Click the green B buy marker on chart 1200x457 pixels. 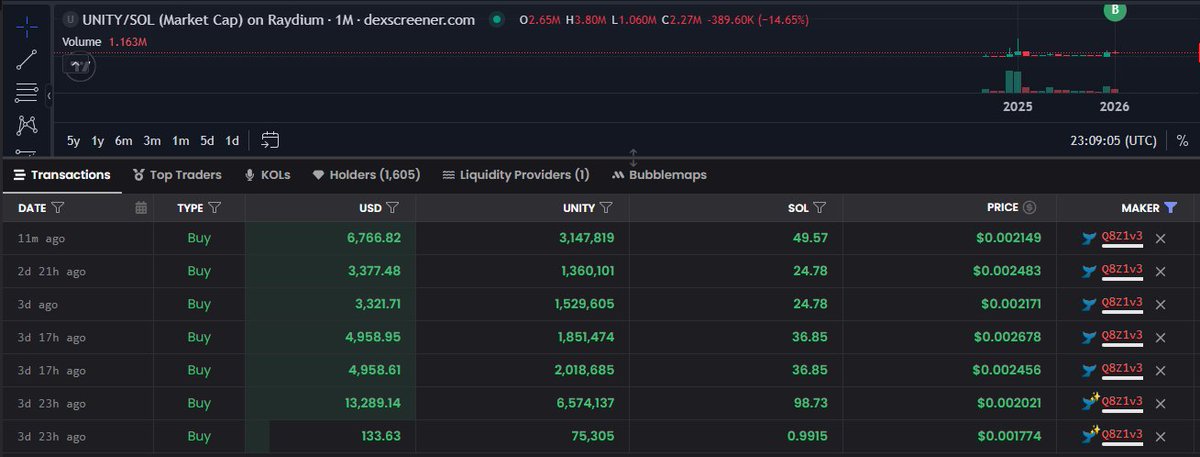tap(1115, 10)
